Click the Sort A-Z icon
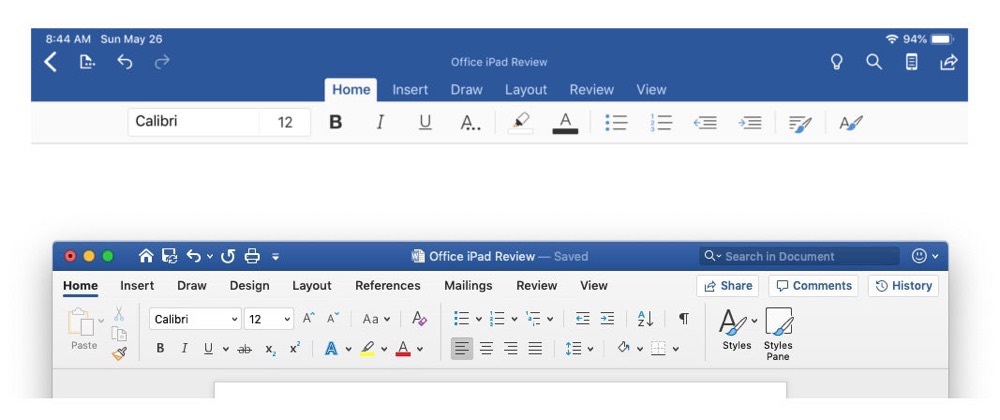 pos(645,319)
